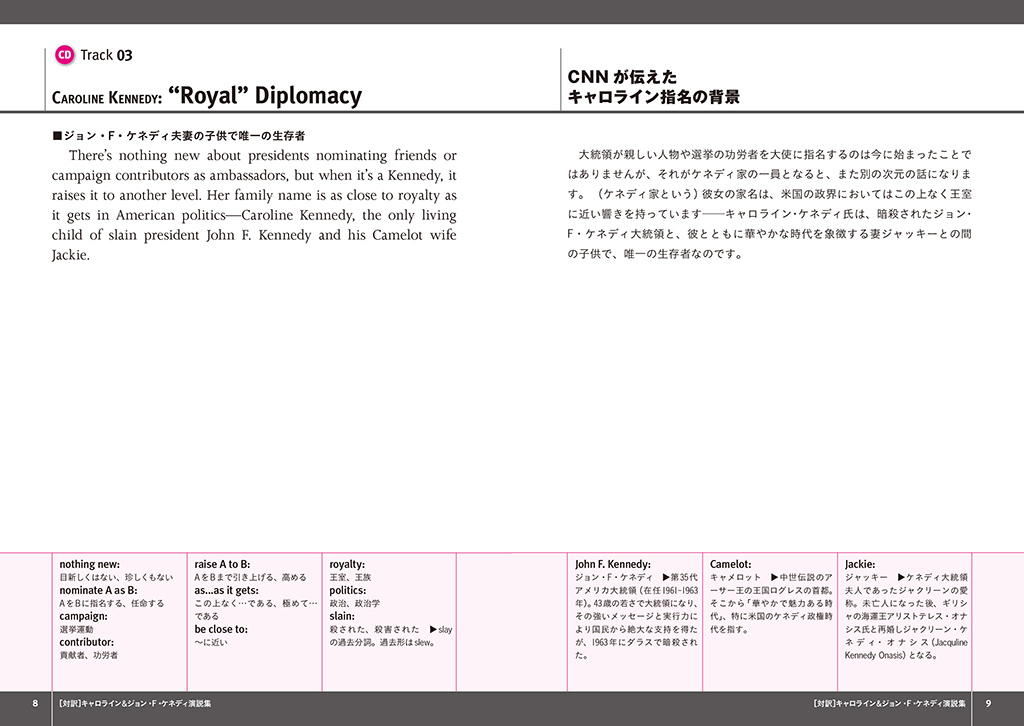
Task: Click the glossary term "Camelot:"
Action: click(x=731, y=564)
